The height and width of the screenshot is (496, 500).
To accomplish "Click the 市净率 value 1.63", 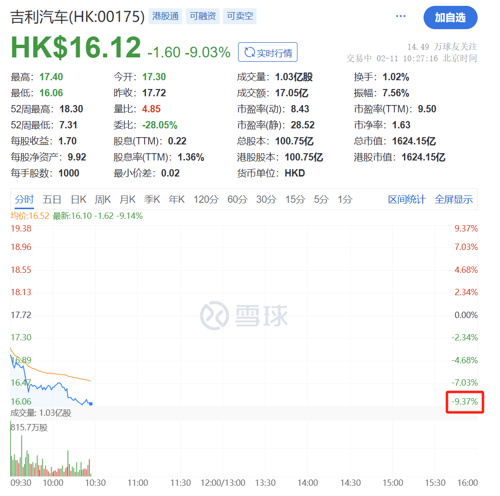I will click(401, 125).
